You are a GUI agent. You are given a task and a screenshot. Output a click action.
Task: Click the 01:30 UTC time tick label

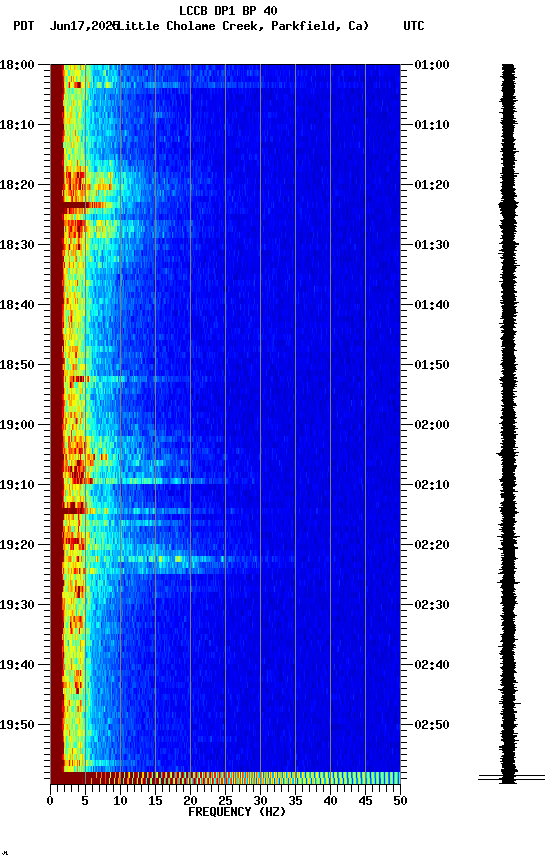(x=432, y=245)
